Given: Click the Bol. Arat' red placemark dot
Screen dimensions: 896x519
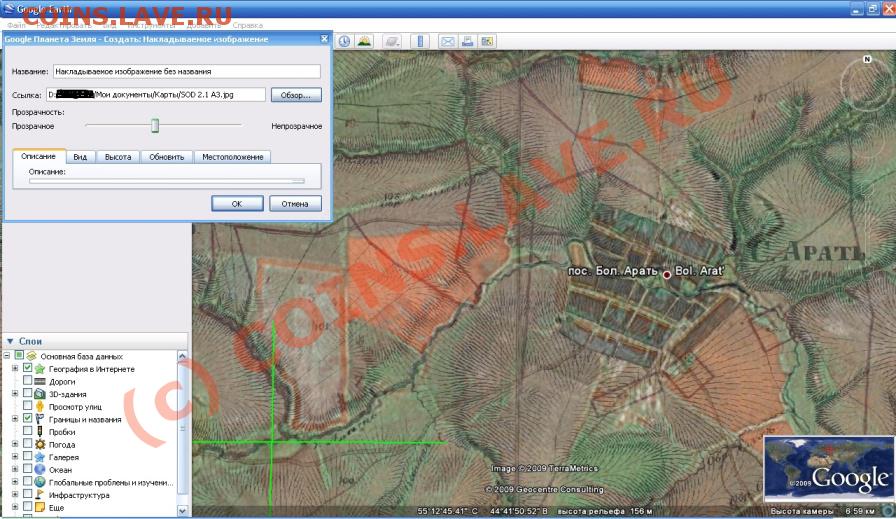Looking at the screenshot, I should (x=666, y=274).
